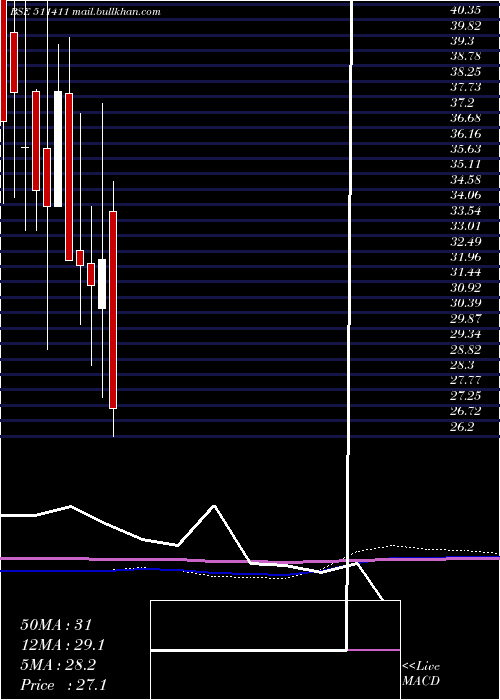This screenshot has width=500, height=700.
Task: Click the 50MA : 31 indicator text
Action: click(x=56, y=625)
